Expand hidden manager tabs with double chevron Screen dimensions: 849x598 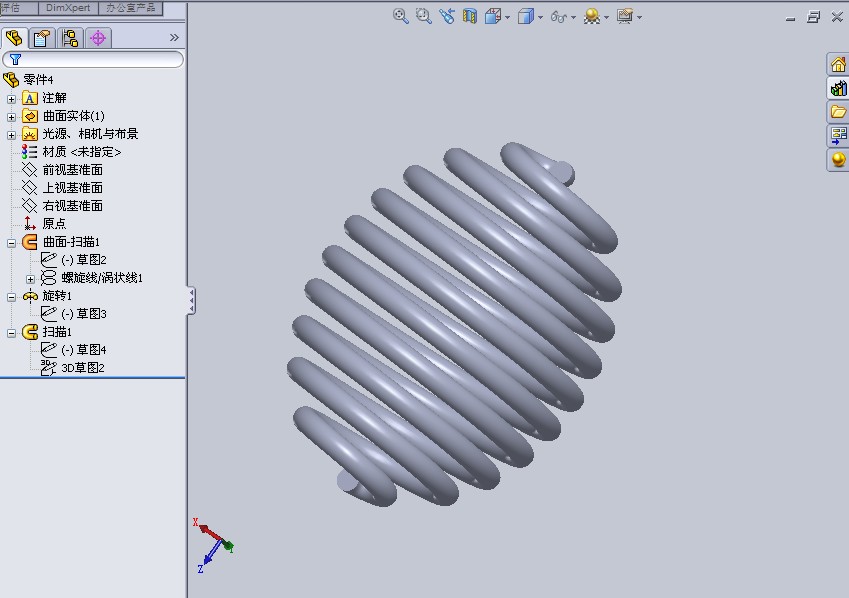pyautogui.click(x=174, y=37)
